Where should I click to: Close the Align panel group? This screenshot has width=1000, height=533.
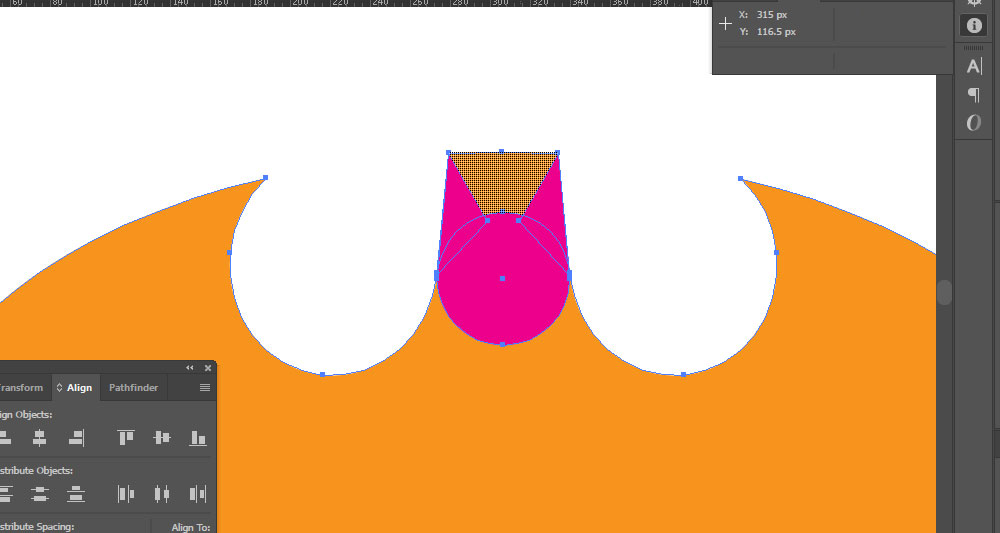207,368
